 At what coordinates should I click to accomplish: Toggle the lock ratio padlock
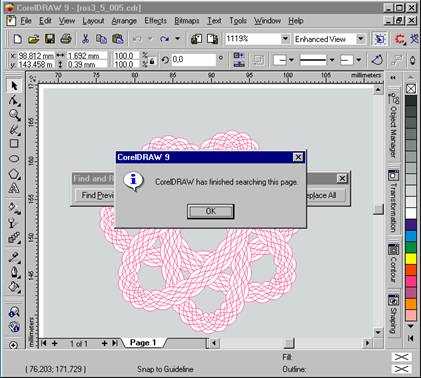click(152, 62)
